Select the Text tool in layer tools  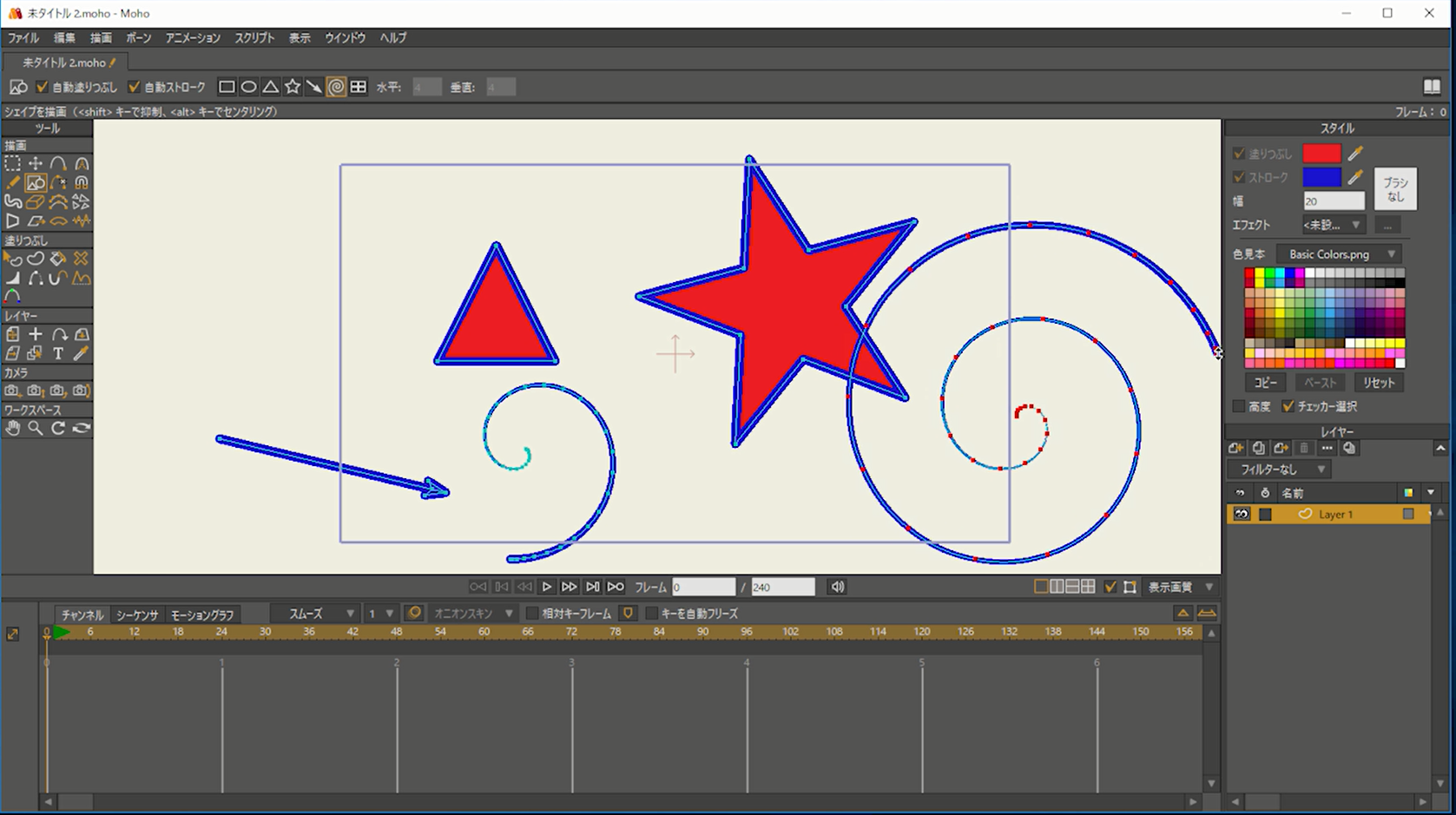click(x=58, y=353)
